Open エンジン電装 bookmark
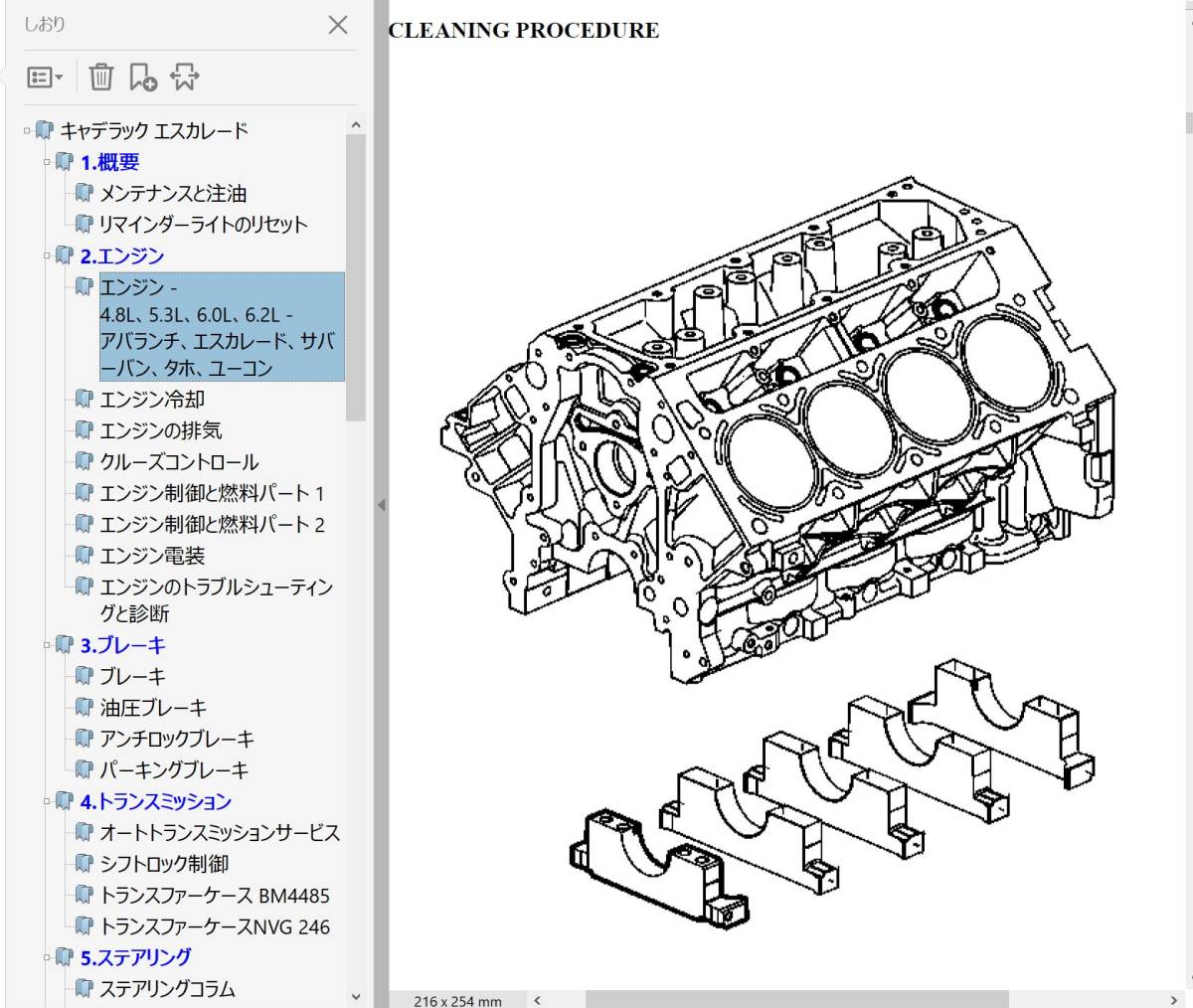The height and width of the screenshot is (1008, 1193). pos(152,556)
